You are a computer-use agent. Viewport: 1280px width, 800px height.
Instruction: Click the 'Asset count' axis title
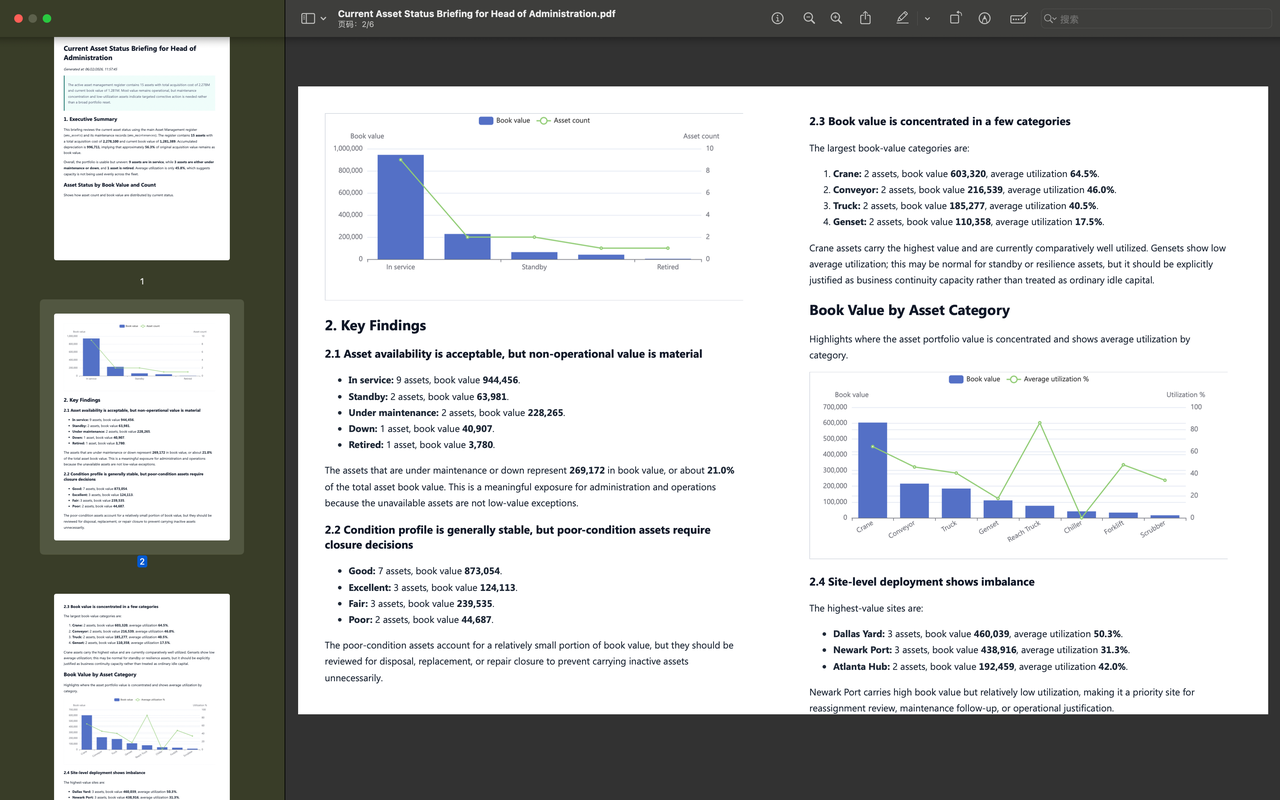pyautogui.click(x=701, y=136)
